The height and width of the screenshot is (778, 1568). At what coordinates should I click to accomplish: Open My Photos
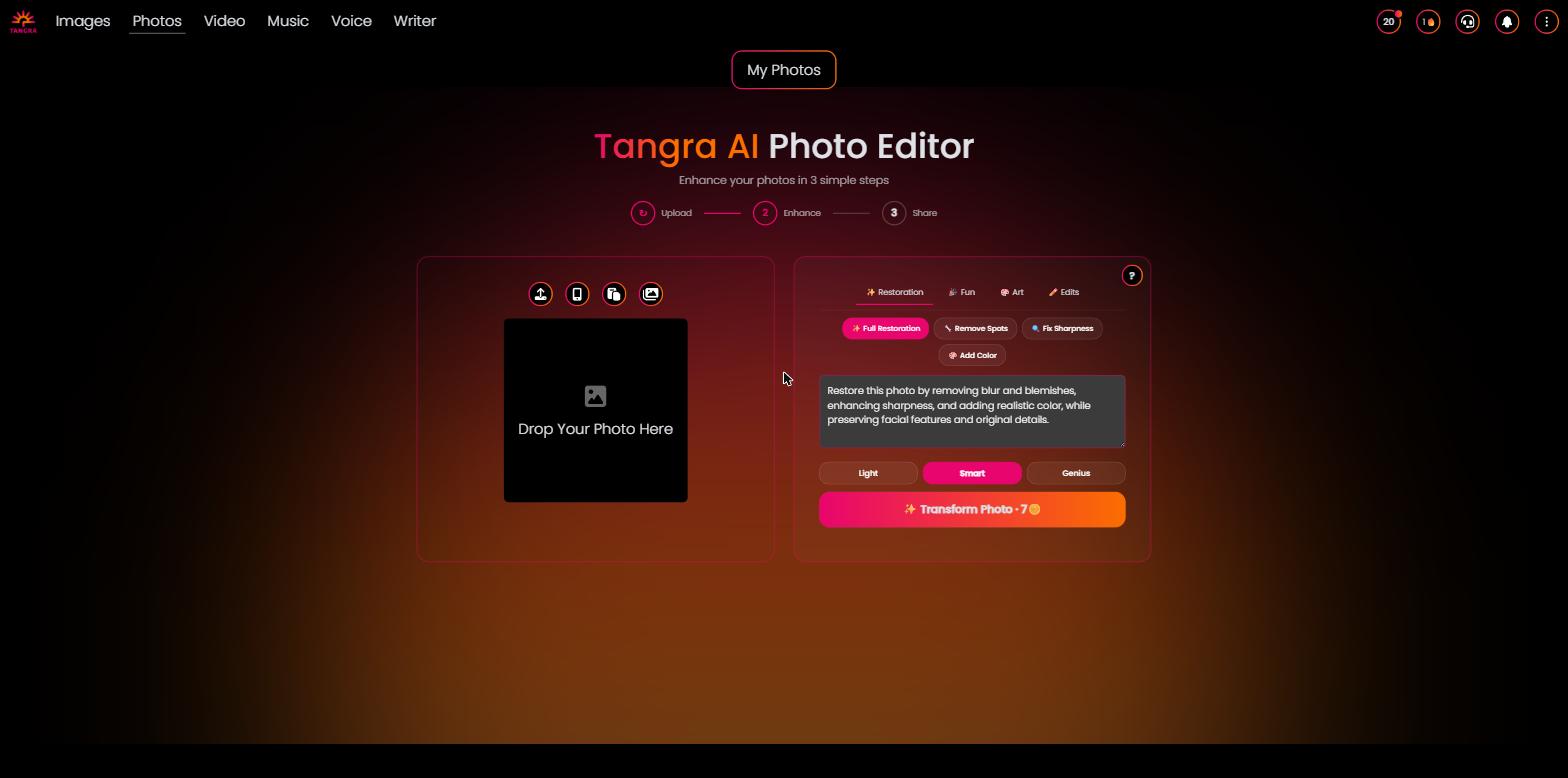[784, 70]
